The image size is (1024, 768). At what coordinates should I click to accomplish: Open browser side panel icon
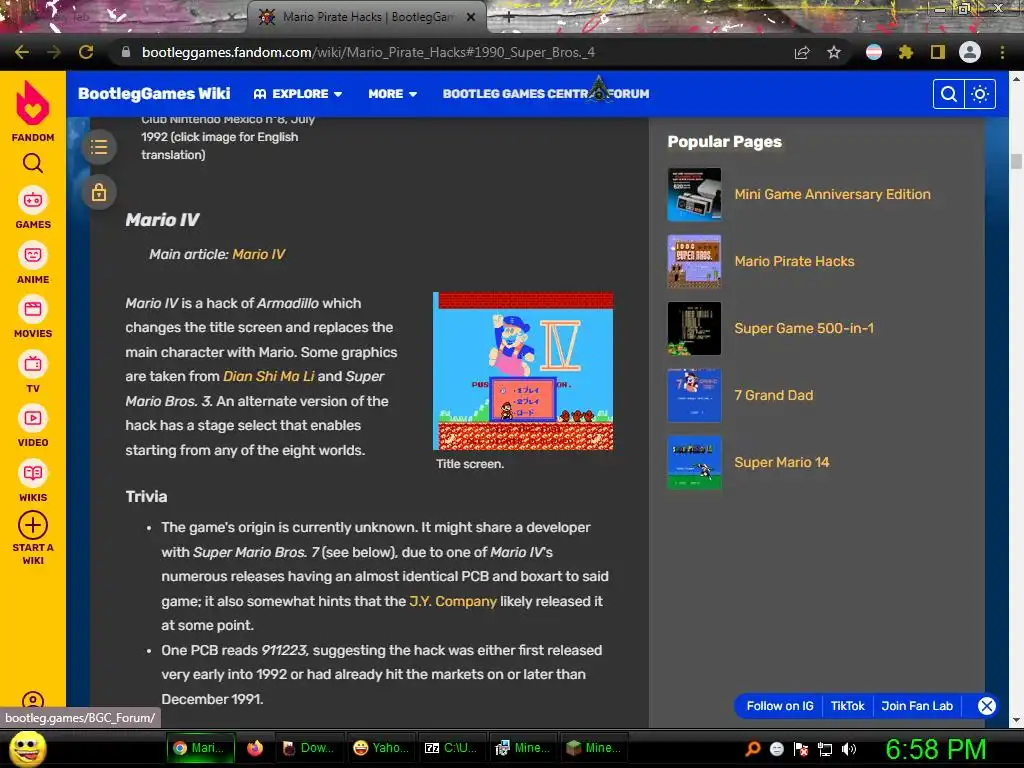[x=938, y=52]
